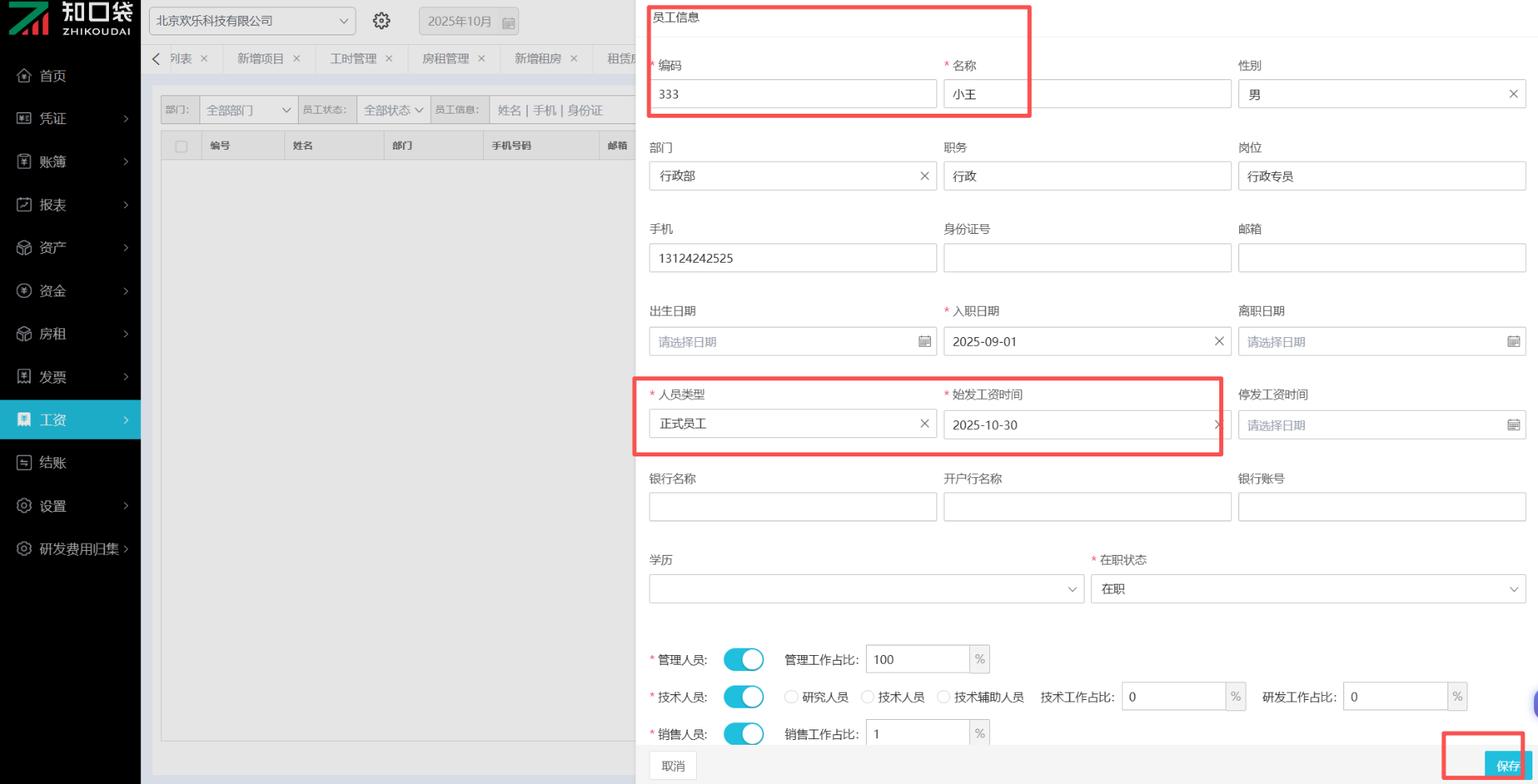Open 凭证 in the left sidebar menu
Viewport: 1538px width, 784px height.
pos(70,119)
